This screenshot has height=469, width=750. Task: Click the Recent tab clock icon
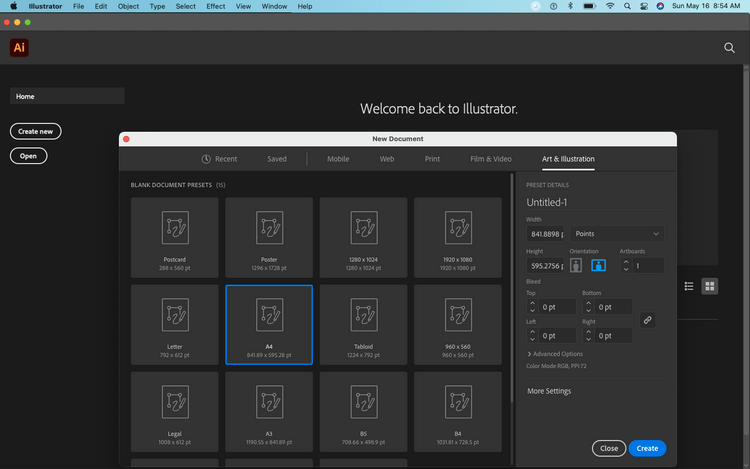(206, 159)
